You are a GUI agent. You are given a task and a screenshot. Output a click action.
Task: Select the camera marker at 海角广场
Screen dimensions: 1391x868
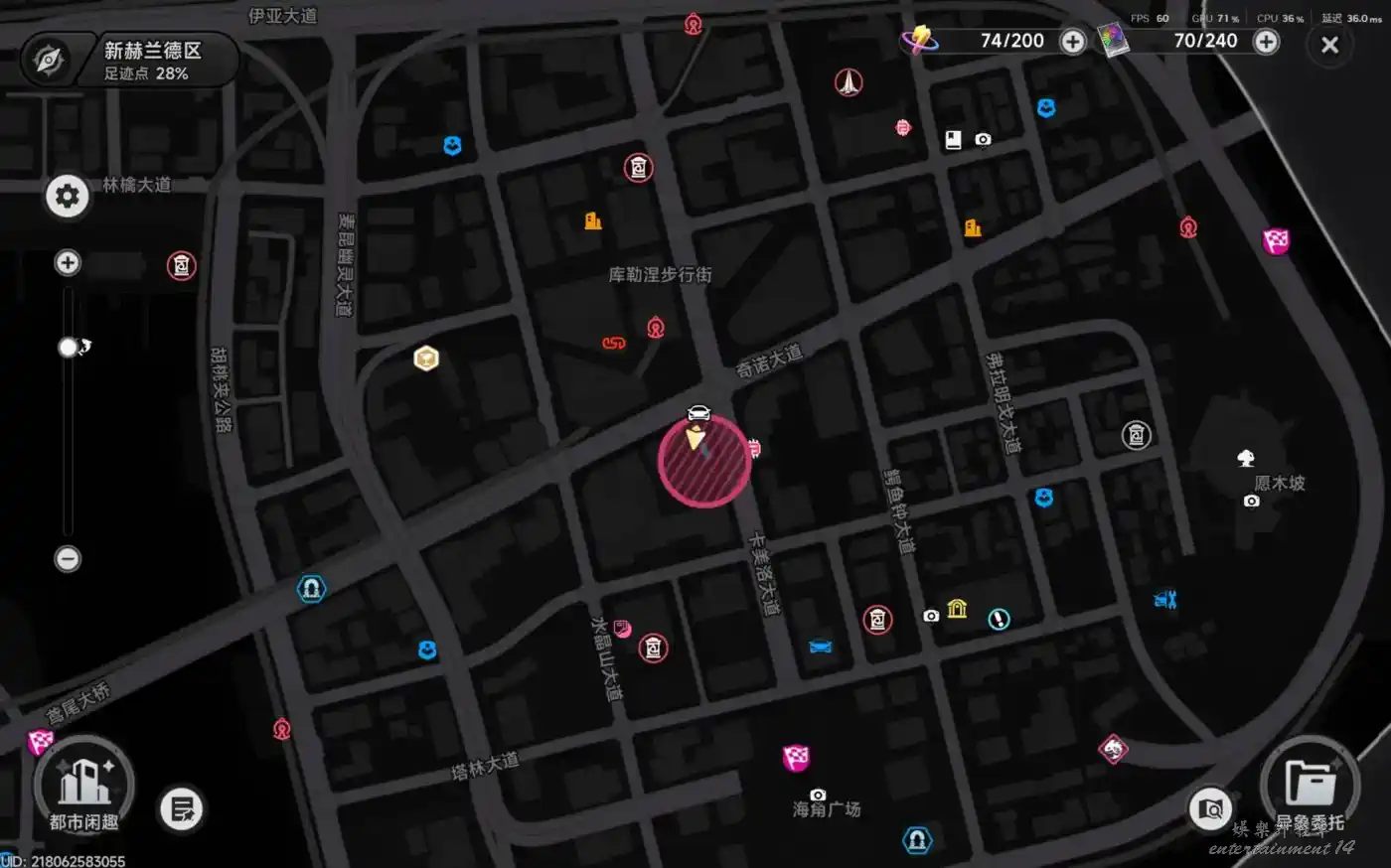(818, 795)
